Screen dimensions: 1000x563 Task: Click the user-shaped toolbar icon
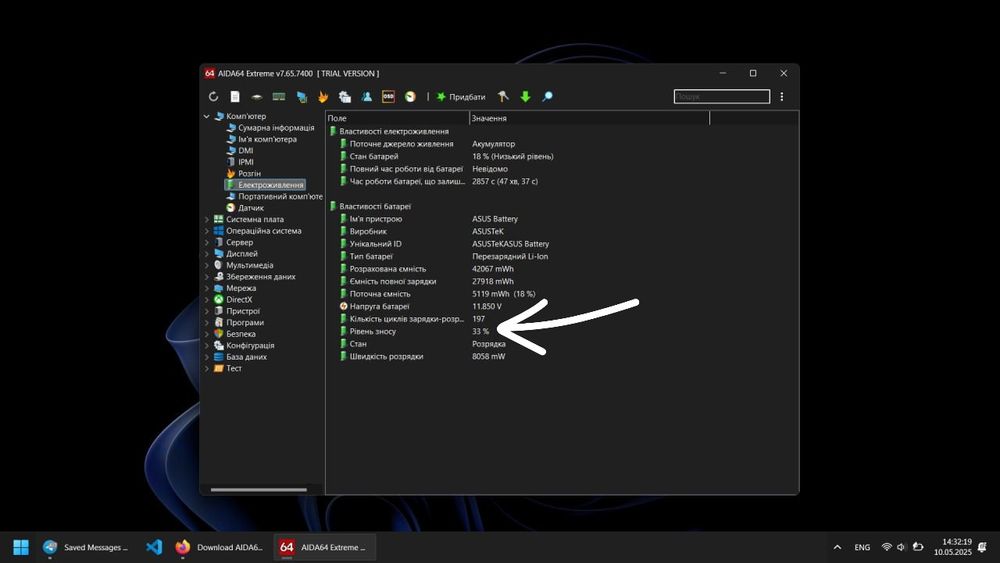[367, 96]
